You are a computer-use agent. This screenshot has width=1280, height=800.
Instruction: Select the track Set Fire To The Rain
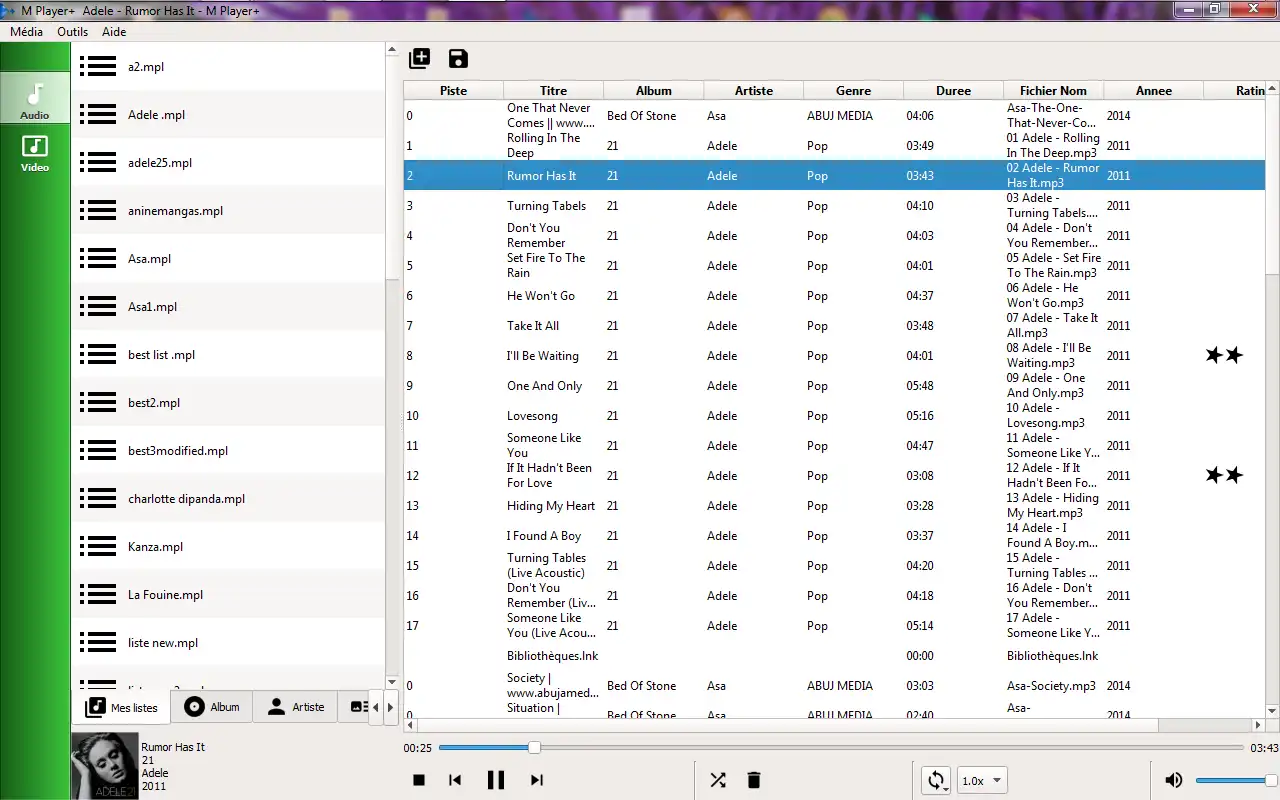point(834,265)
